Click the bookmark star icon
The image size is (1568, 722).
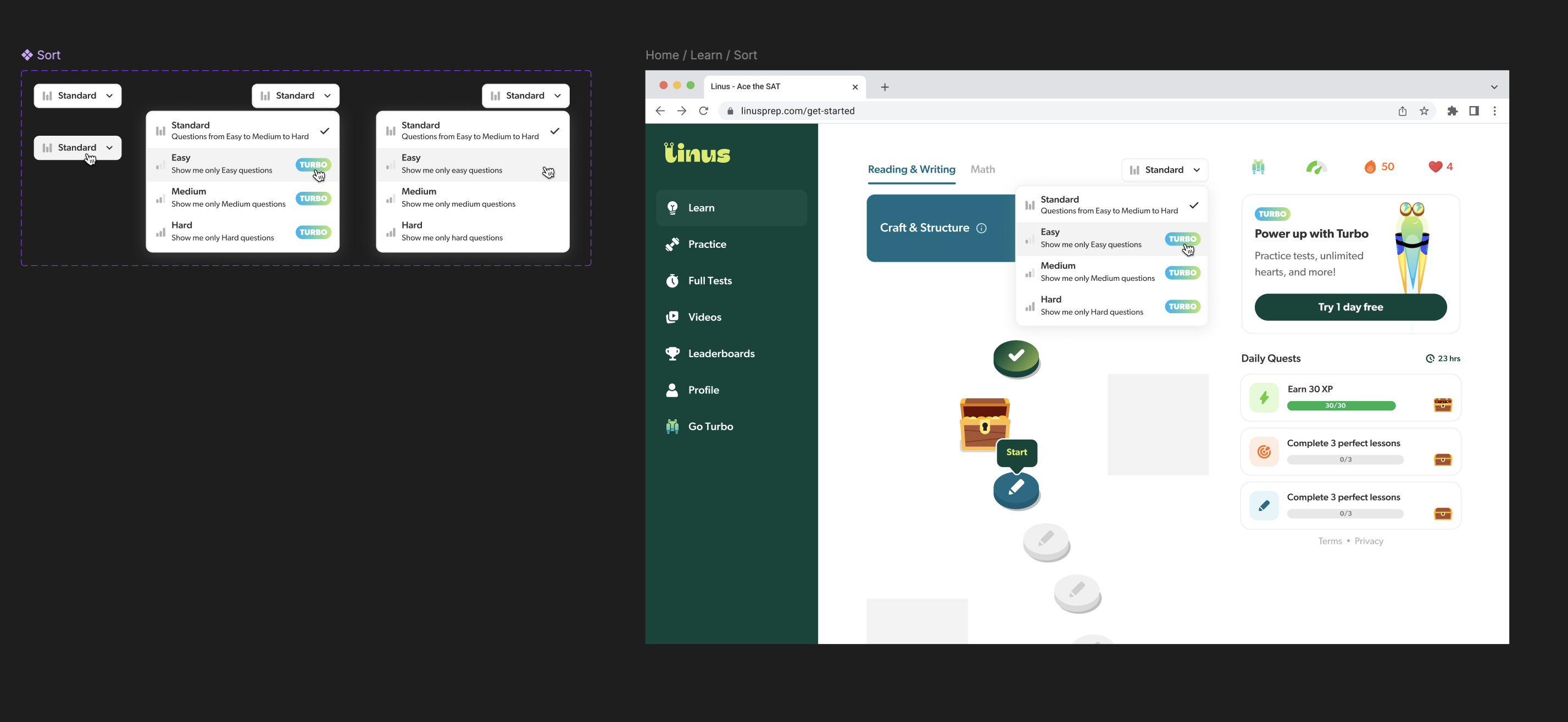(x=1424, y=111)
